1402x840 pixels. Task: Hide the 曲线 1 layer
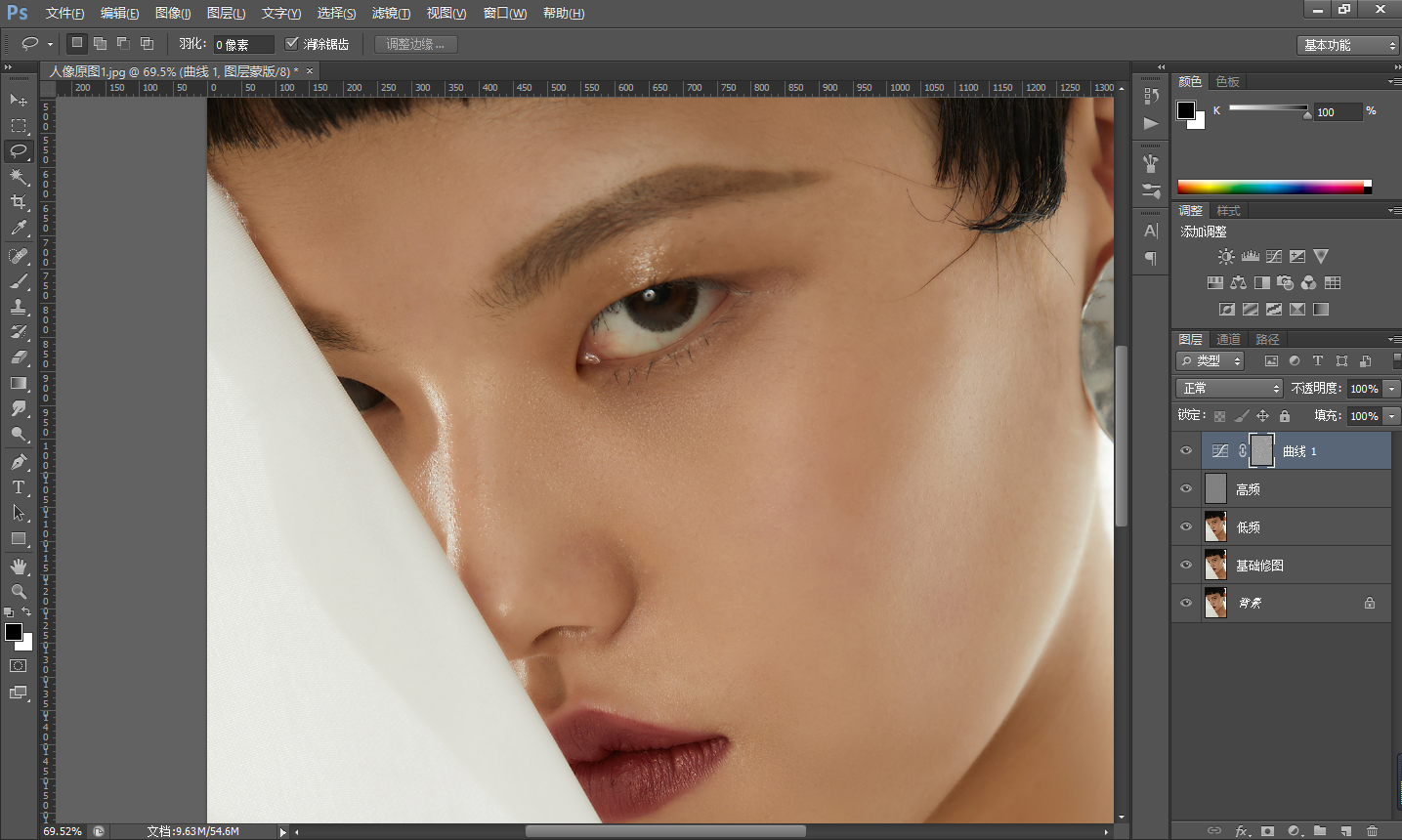point(1186,451)
